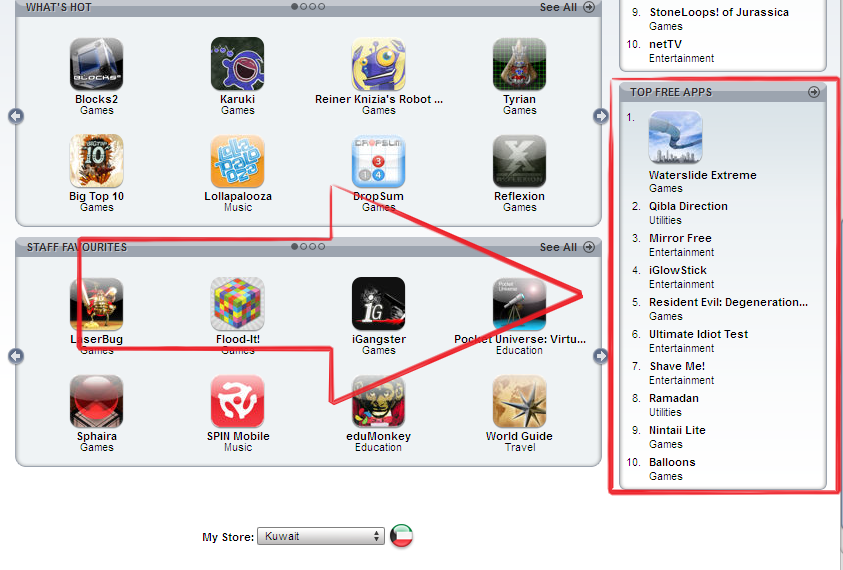Go to next What's Hot page
The width and height of the screenshot is (843, 570).
601,116
